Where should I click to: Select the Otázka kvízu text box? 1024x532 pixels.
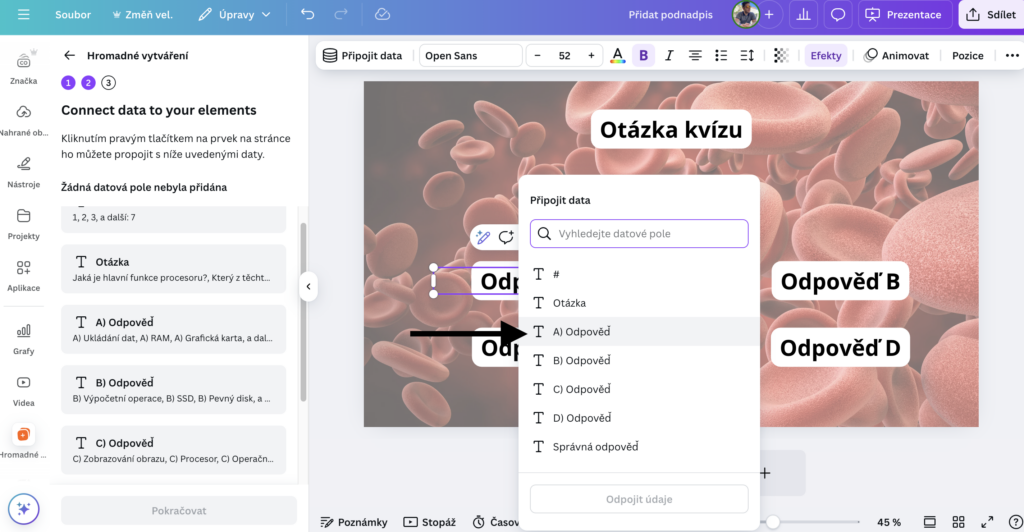671,130
